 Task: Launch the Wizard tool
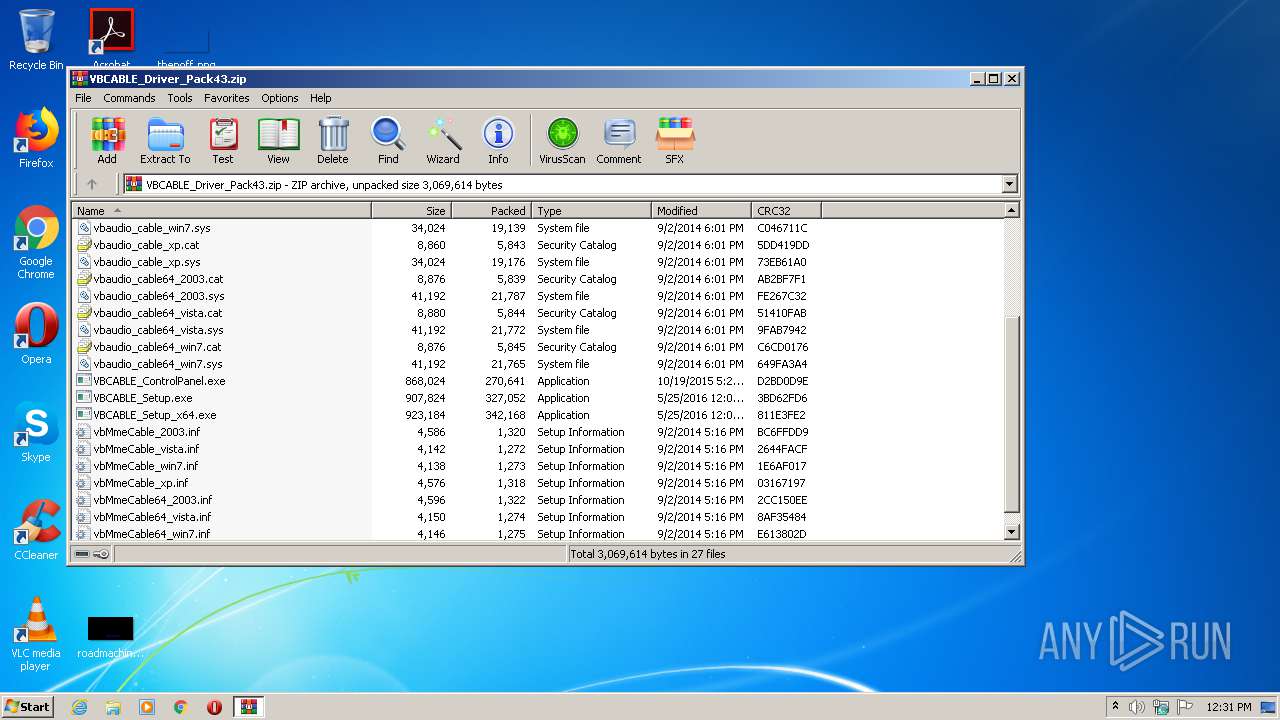(443, 141)
